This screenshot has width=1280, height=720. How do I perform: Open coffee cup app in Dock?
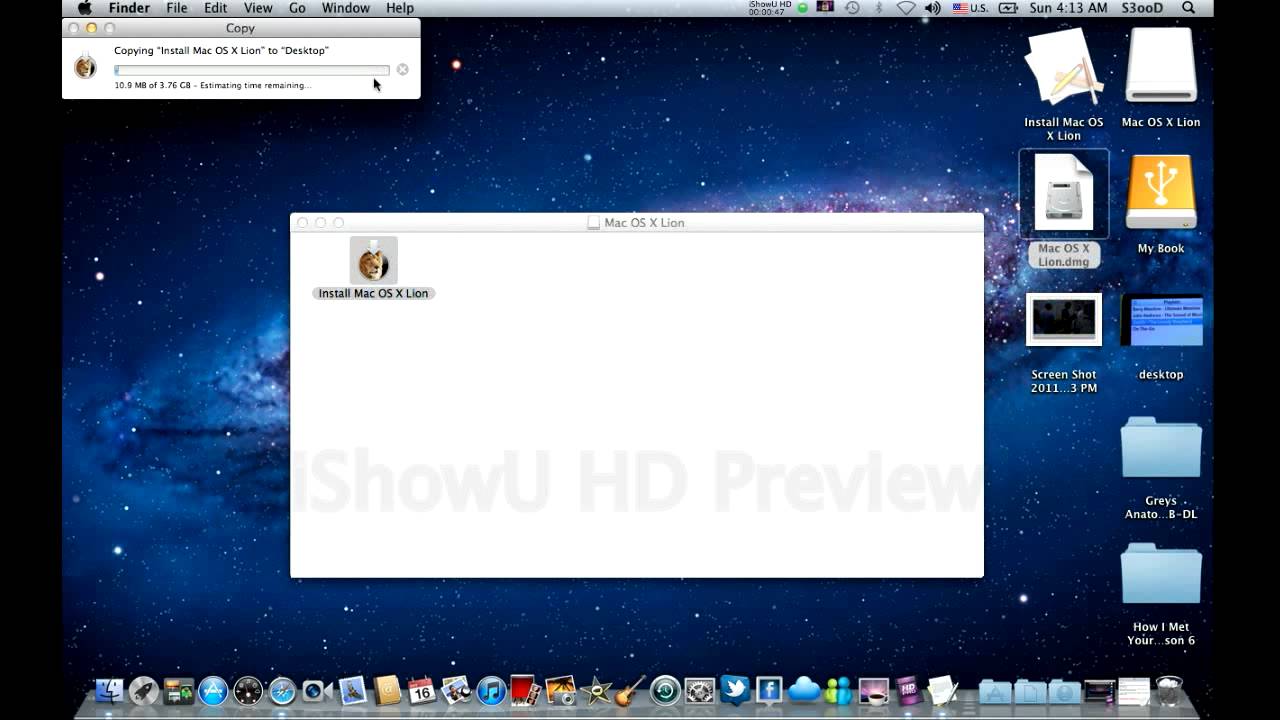(x=873, y=690)
